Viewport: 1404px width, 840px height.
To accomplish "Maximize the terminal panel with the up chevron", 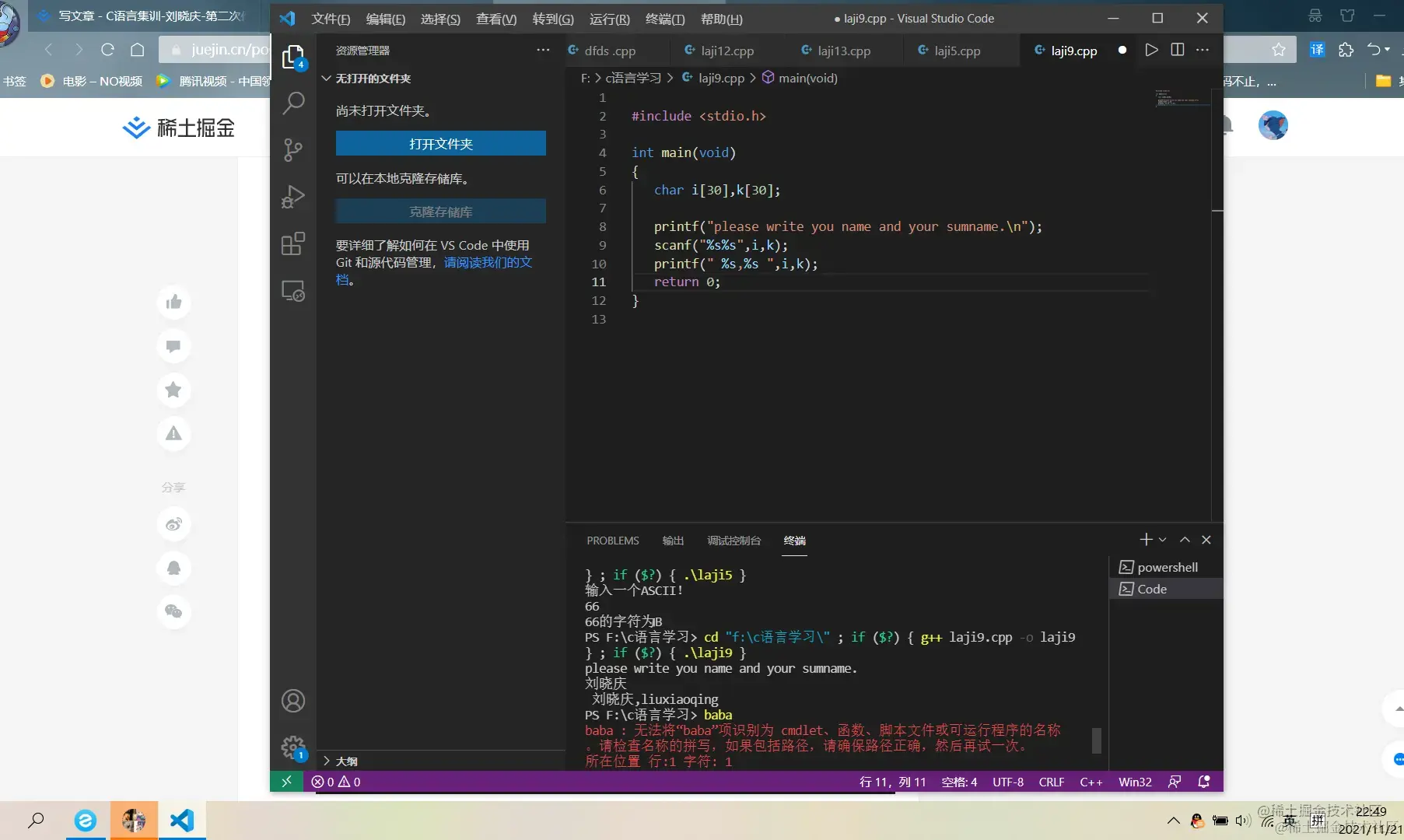I will coord(1185,540).
